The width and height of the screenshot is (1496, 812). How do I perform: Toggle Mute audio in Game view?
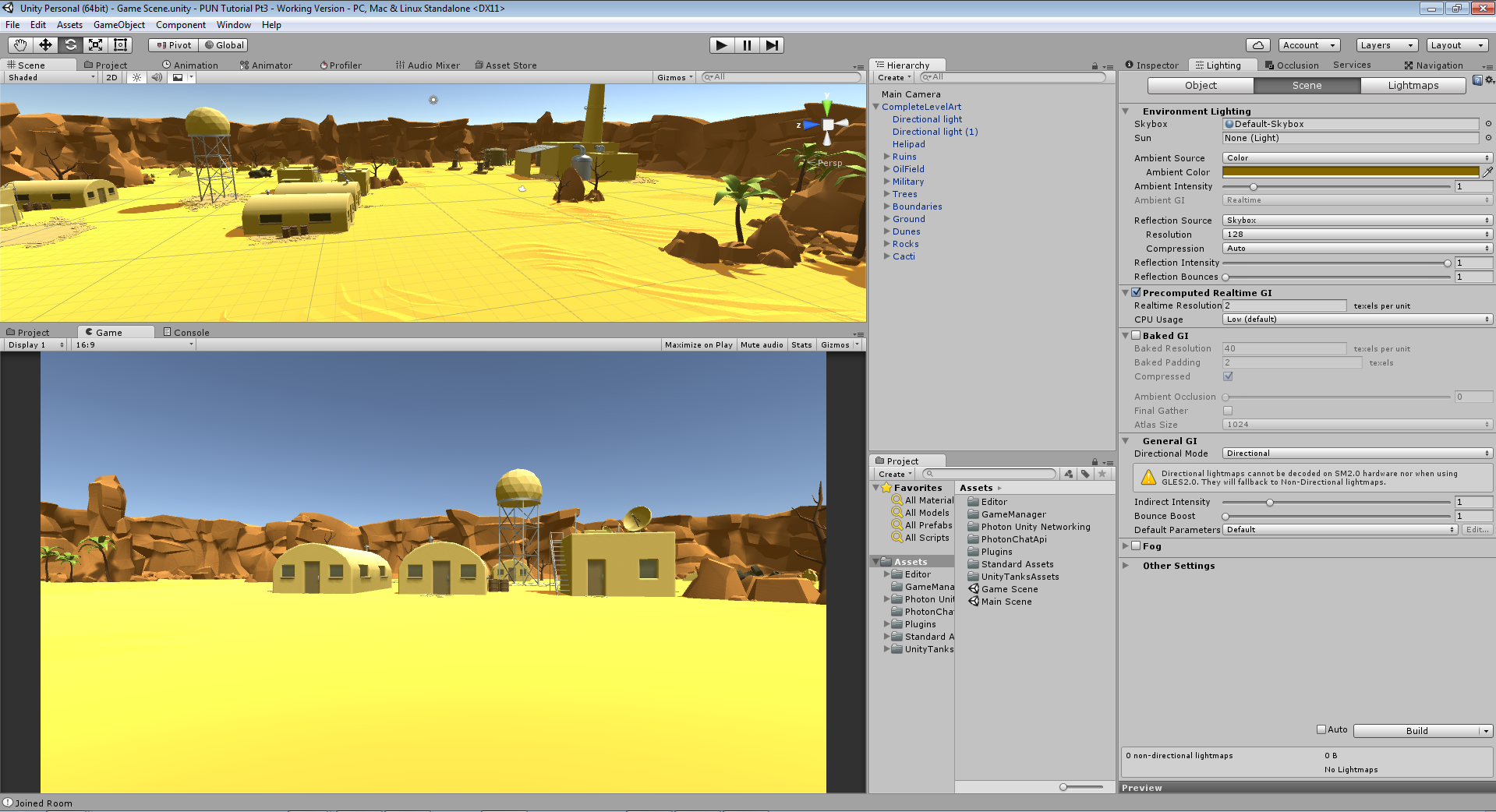[762, 344]
